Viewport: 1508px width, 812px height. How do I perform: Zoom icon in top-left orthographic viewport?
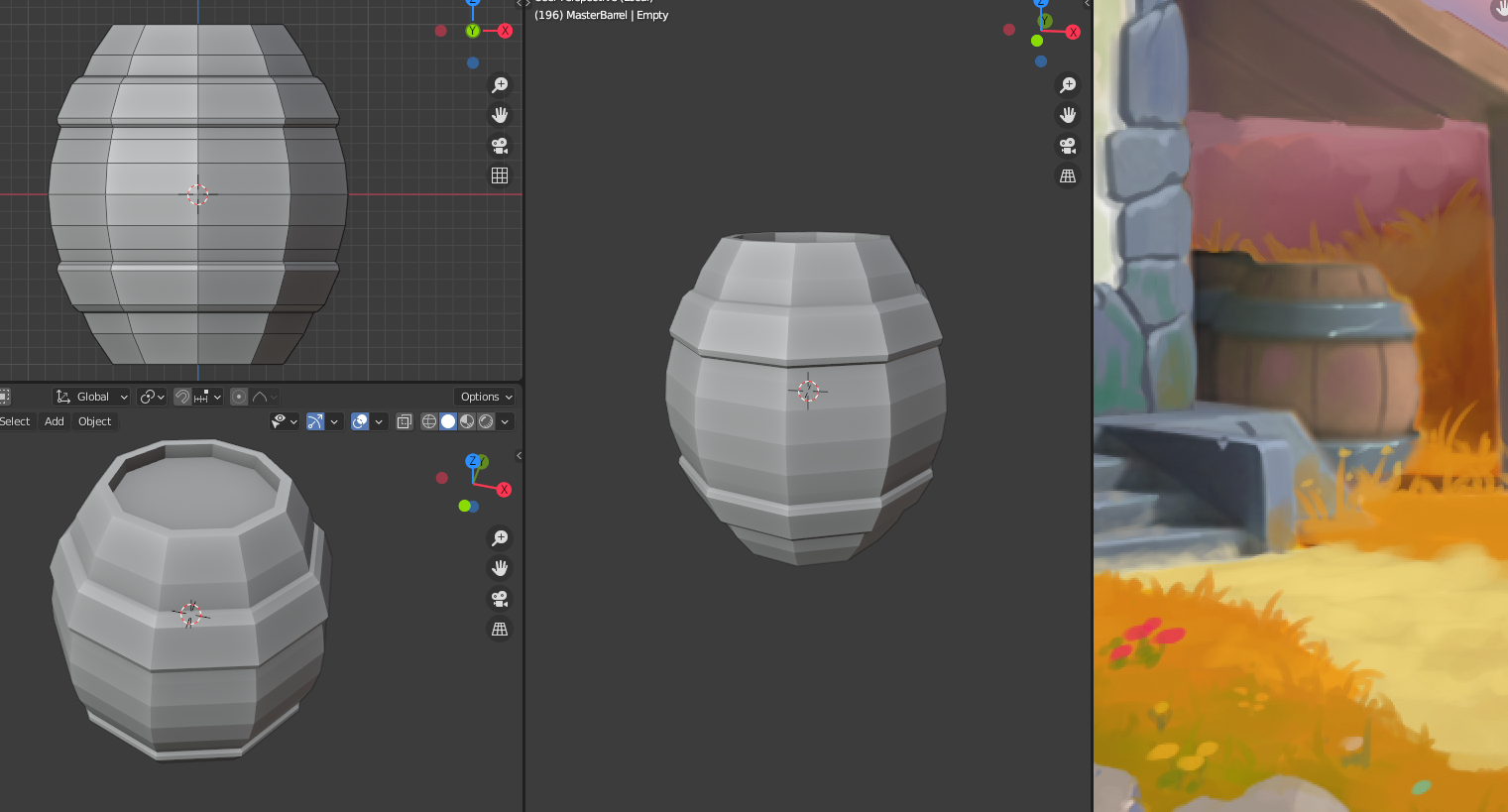(x=500, y=85)
